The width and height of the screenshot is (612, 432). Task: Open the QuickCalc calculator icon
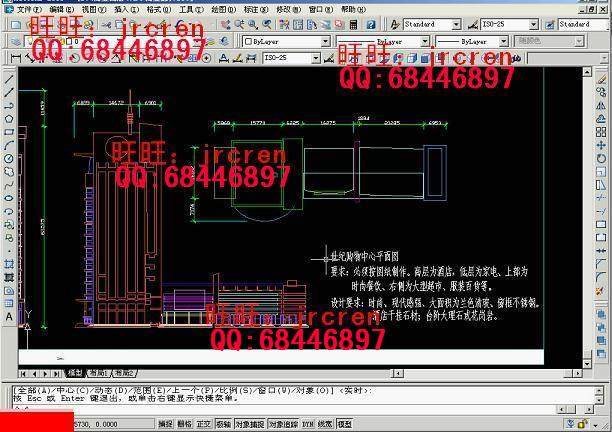(353, 25)
